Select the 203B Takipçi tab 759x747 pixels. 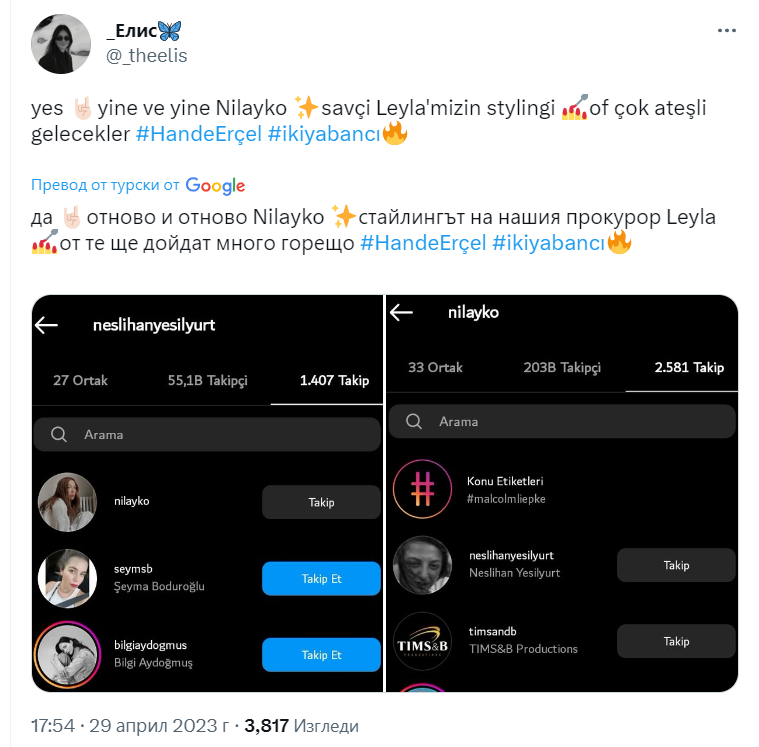coord(562,367)
